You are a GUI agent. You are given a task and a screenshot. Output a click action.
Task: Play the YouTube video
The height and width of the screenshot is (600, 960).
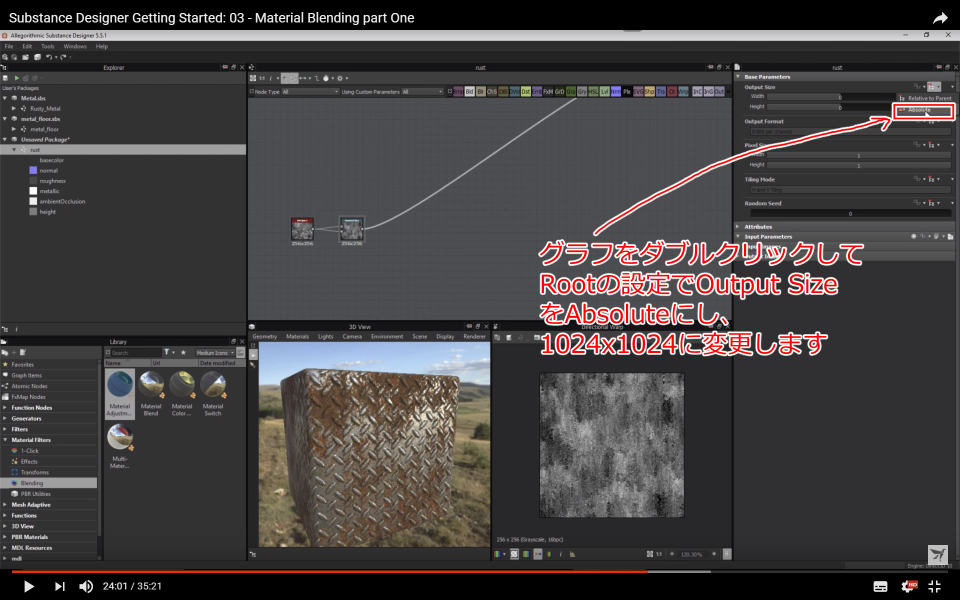click(x=28, y=586)
